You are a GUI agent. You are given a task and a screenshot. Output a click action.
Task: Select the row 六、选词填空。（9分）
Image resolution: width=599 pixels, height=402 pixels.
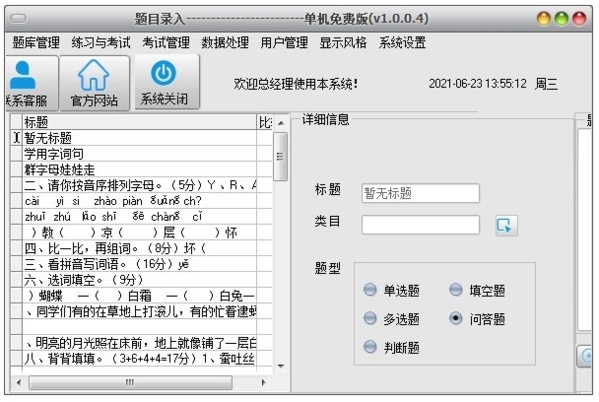coord(139,280)
